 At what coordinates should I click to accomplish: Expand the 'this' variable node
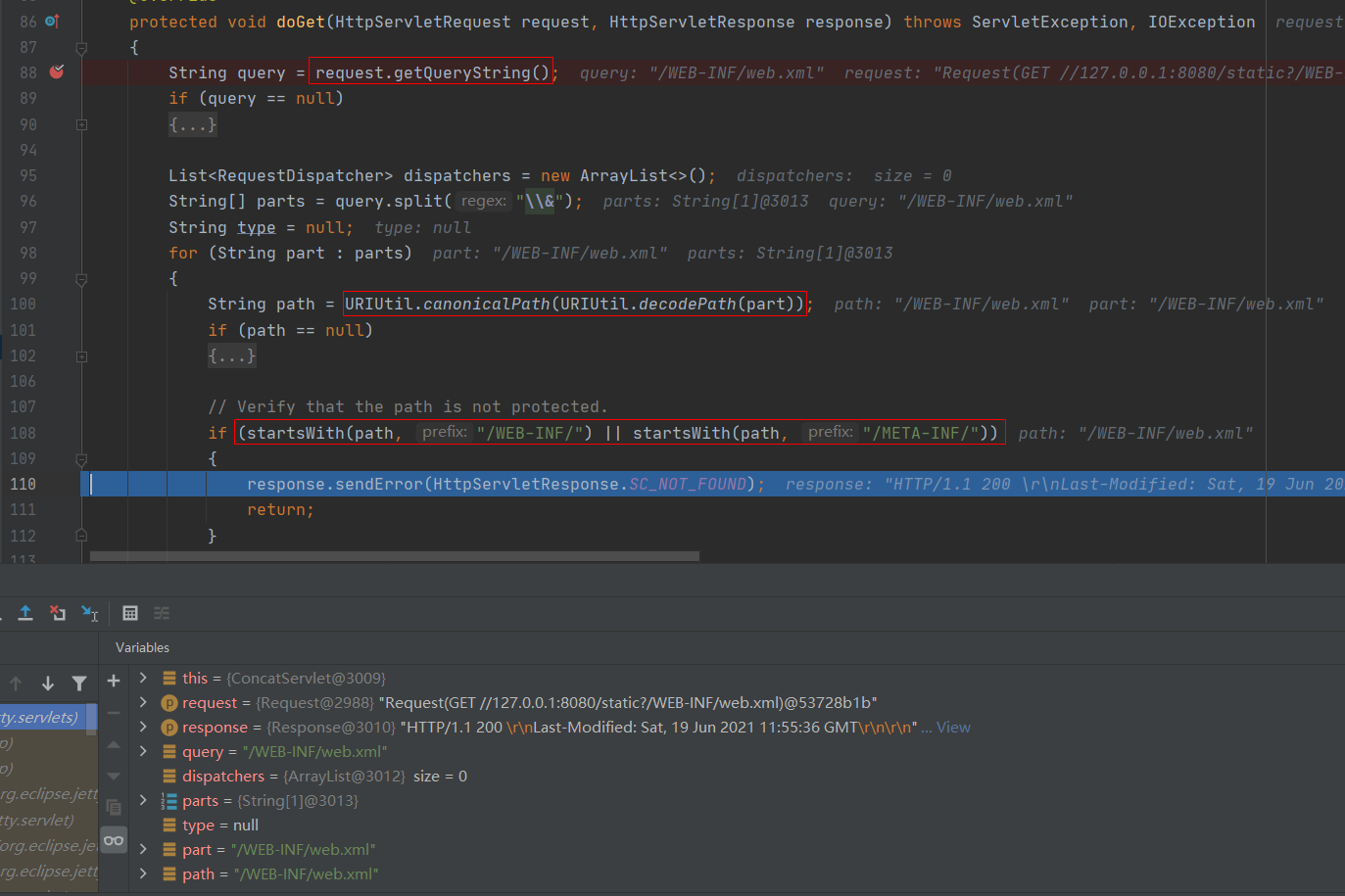coord(143,678)
